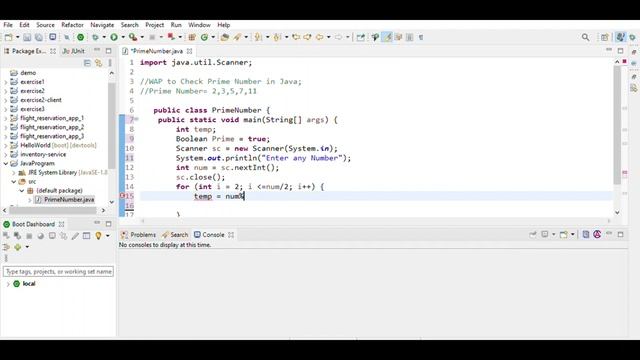Click the Save icon in toolbar

click(x=27, y=37)
